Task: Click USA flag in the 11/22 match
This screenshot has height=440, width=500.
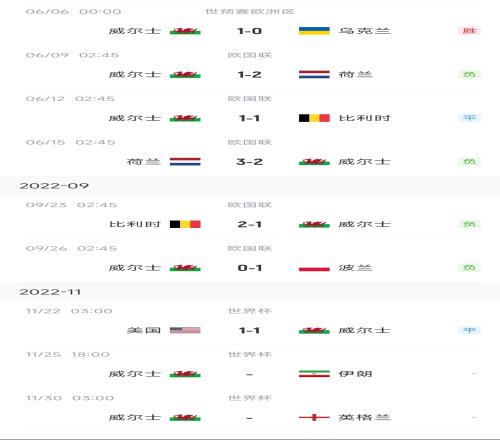Action: point(185,330)
